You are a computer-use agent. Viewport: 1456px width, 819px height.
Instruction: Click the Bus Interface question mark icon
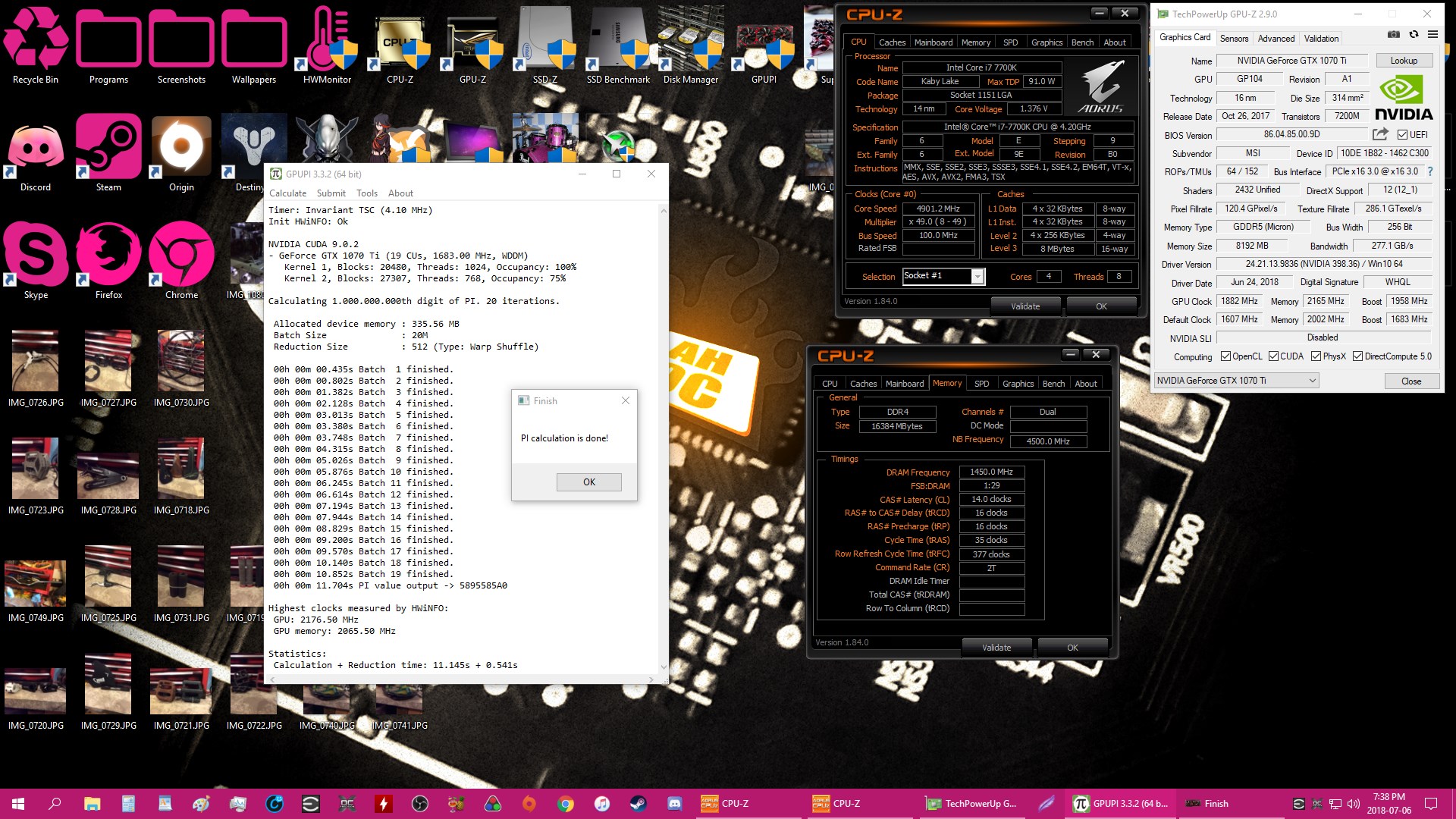pos(1430,171)
